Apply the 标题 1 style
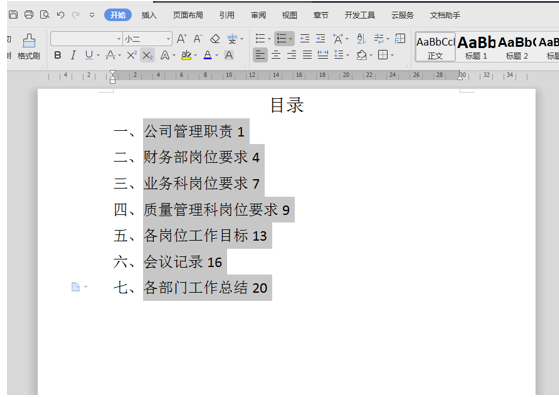 click(x=476, y=47)
